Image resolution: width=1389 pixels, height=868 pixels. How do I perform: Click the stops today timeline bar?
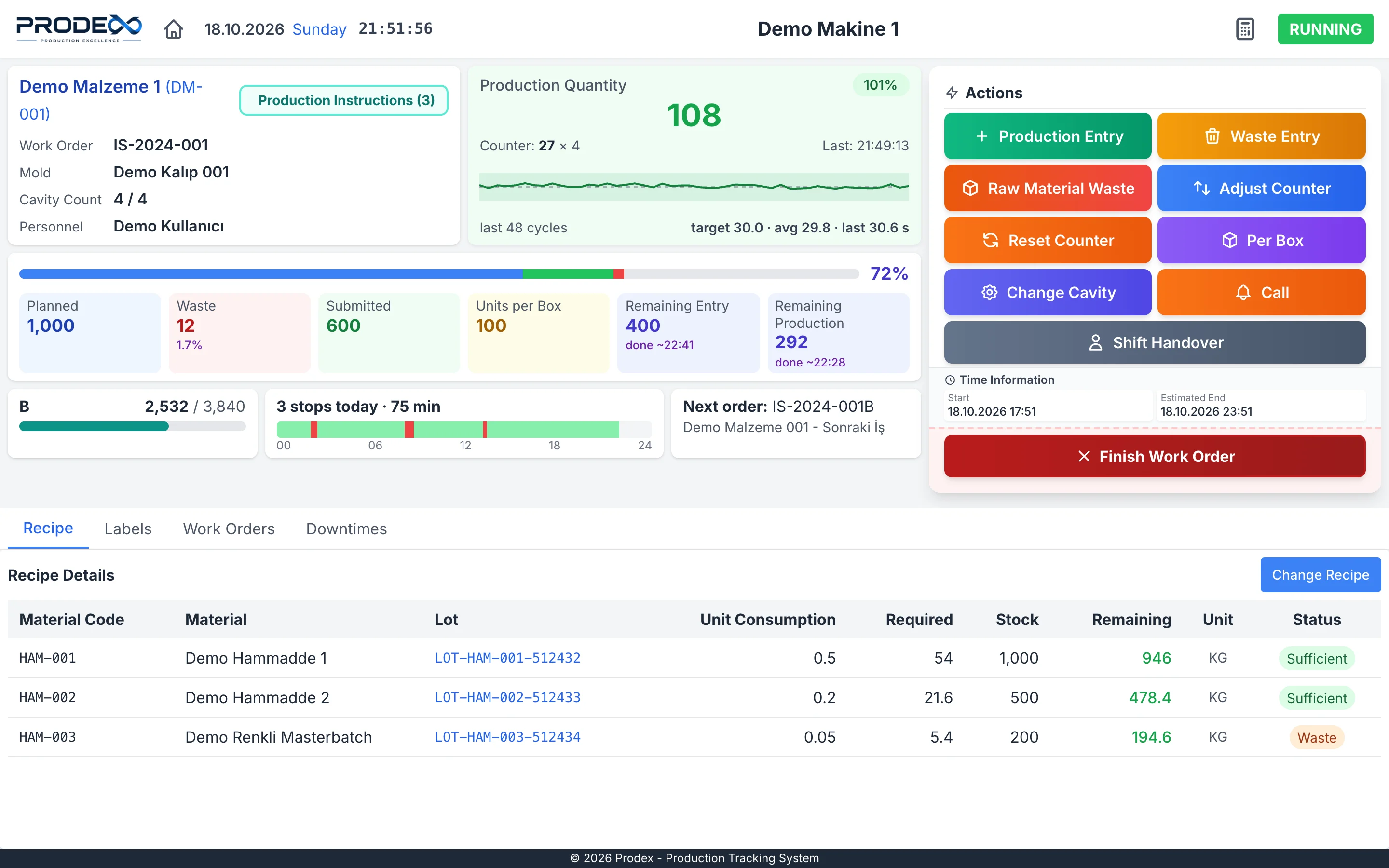pyautogui.click(x=464, y=429)
